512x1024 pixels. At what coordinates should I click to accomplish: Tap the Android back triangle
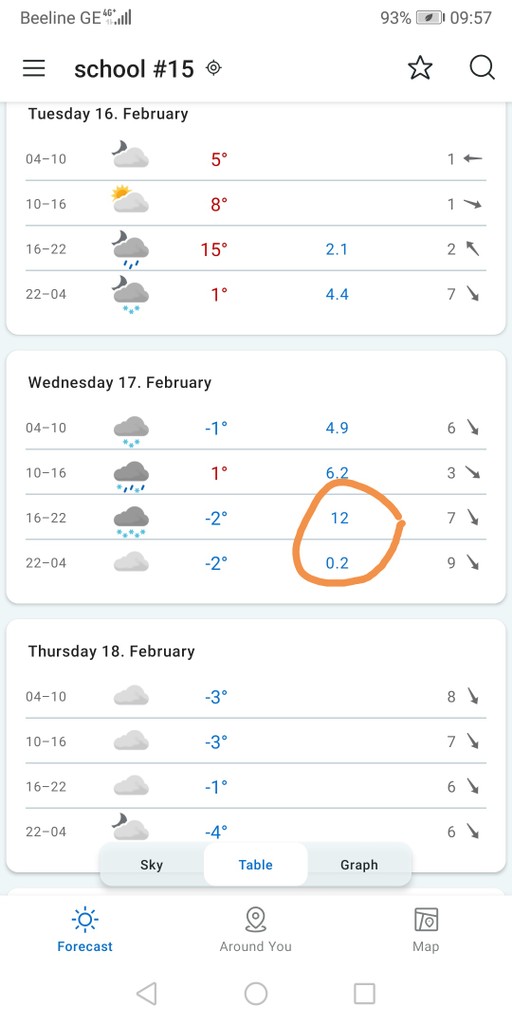(x=146, y=993)
